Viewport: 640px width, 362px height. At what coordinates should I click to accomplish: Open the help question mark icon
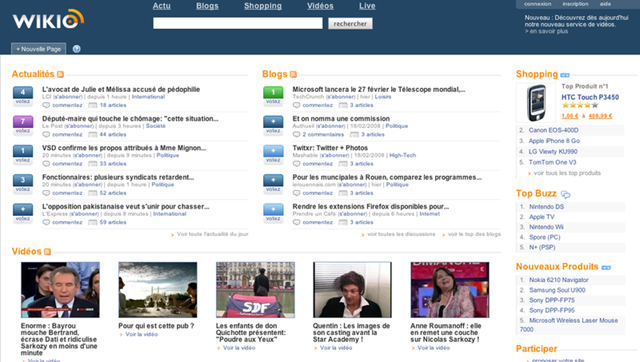pyautogui.click(x=76, y=49)
